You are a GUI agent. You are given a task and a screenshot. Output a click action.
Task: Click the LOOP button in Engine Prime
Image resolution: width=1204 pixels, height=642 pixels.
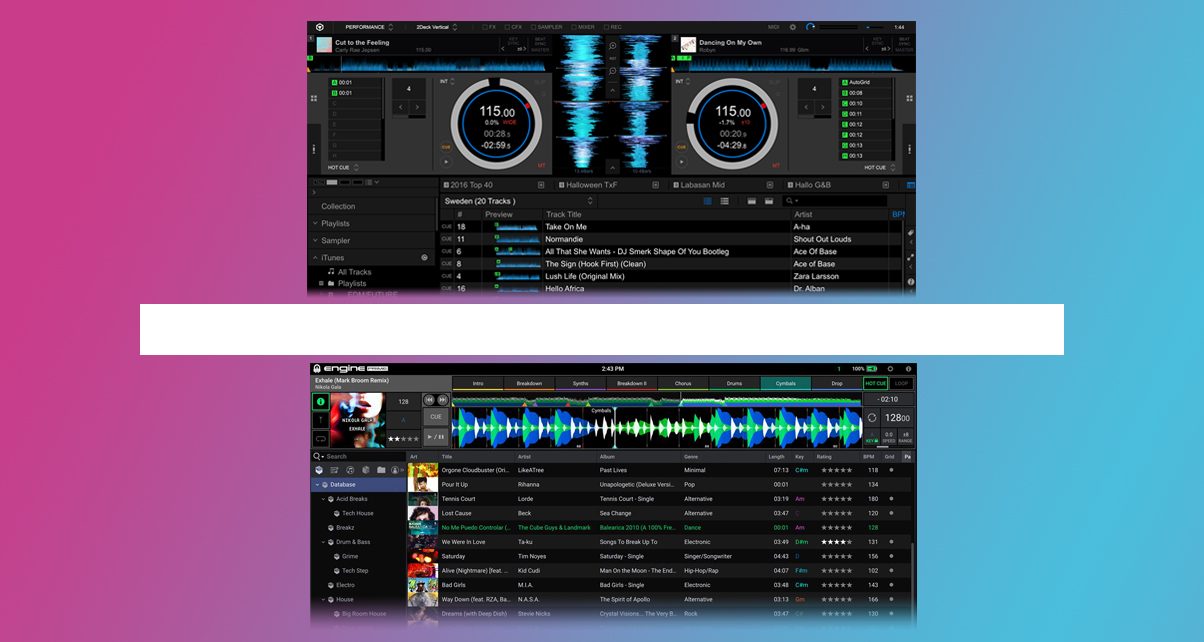tap(902, 383)
